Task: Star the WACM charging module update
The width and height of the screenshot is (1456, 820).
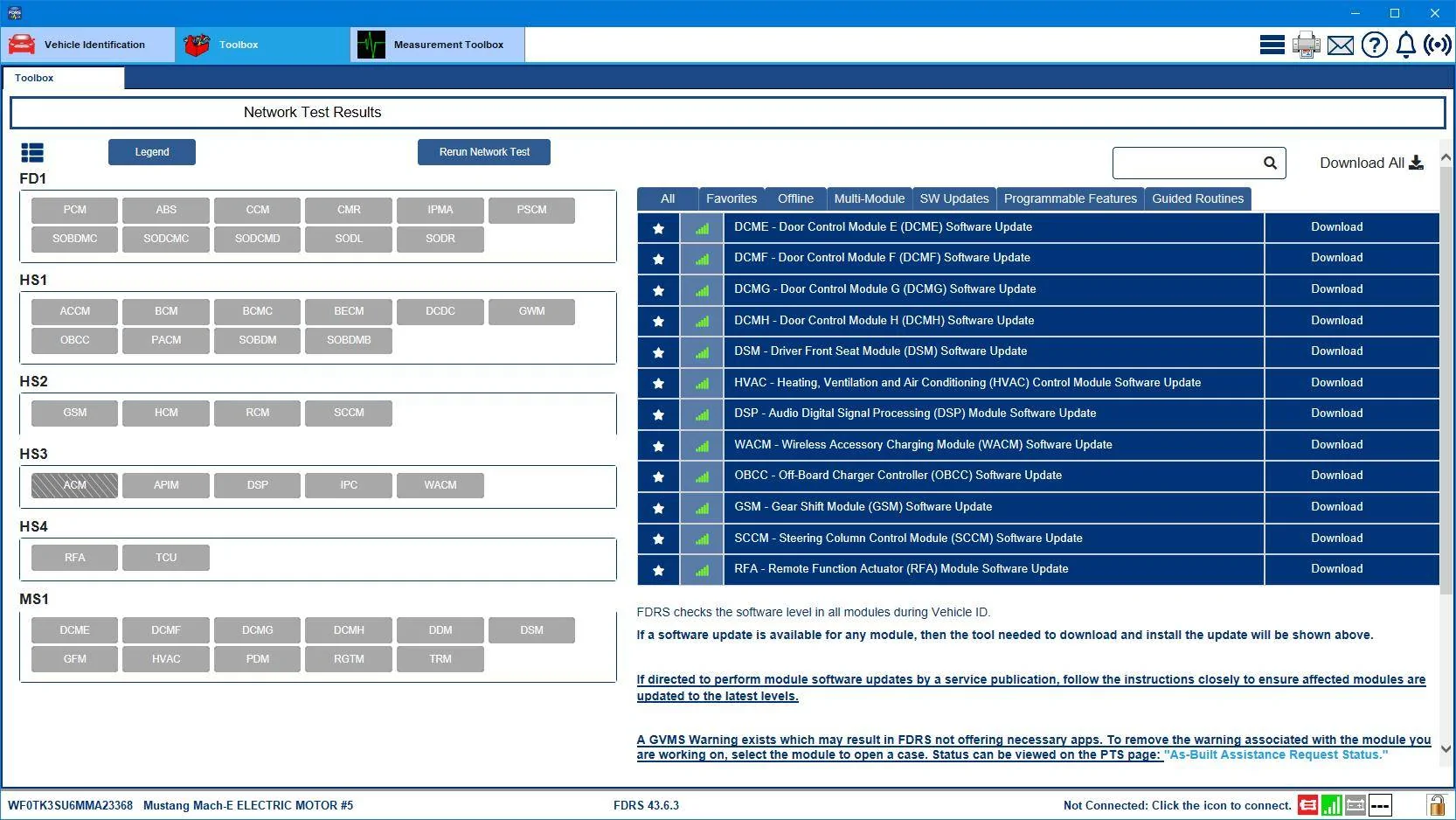Action: 659,446
